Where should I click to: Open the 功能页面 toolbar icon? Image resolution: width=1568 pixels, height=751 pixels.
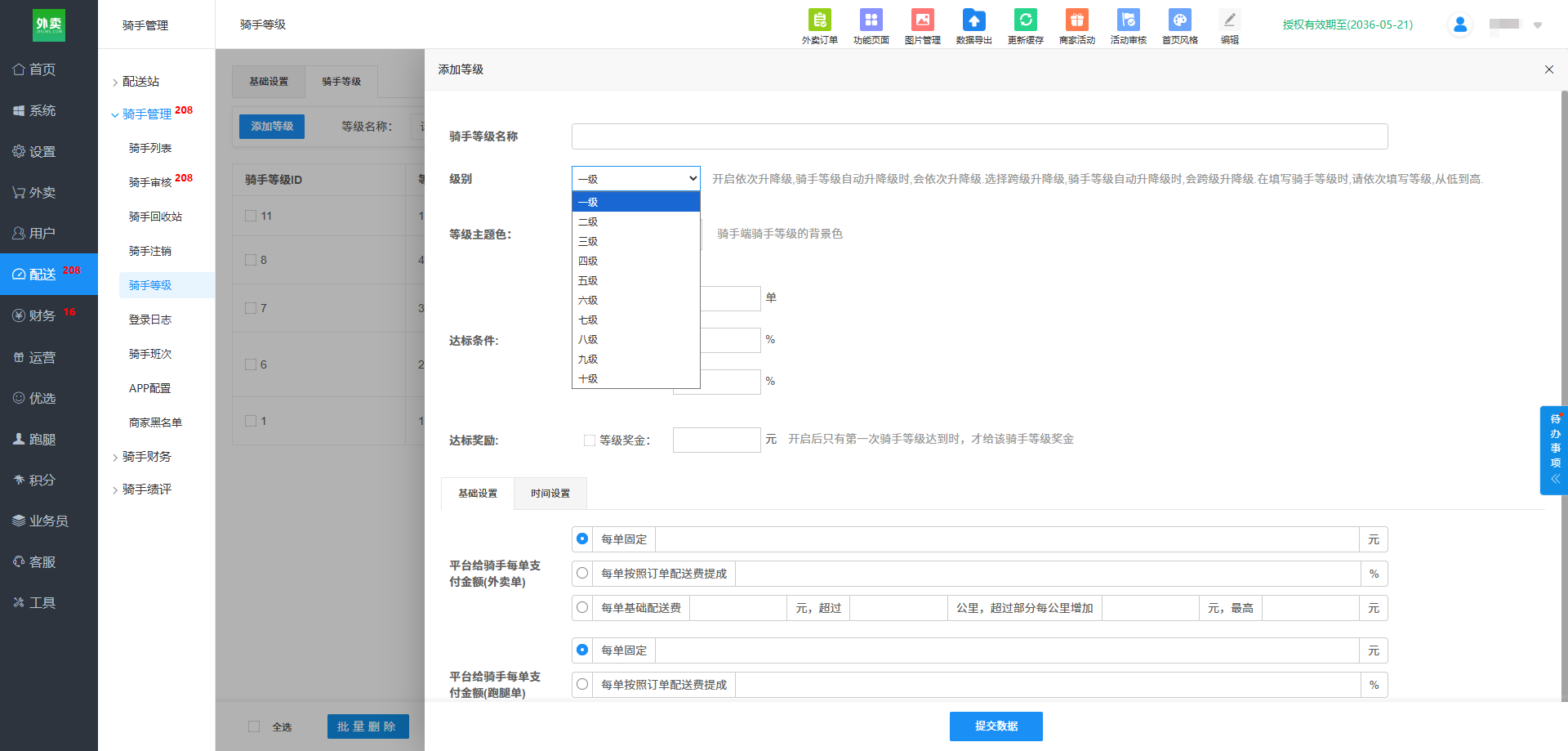[x=871, y=26]
